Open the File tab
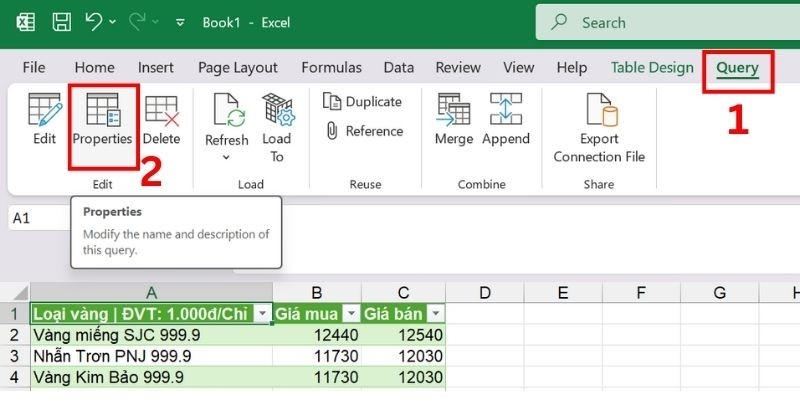 coord(34,68)
